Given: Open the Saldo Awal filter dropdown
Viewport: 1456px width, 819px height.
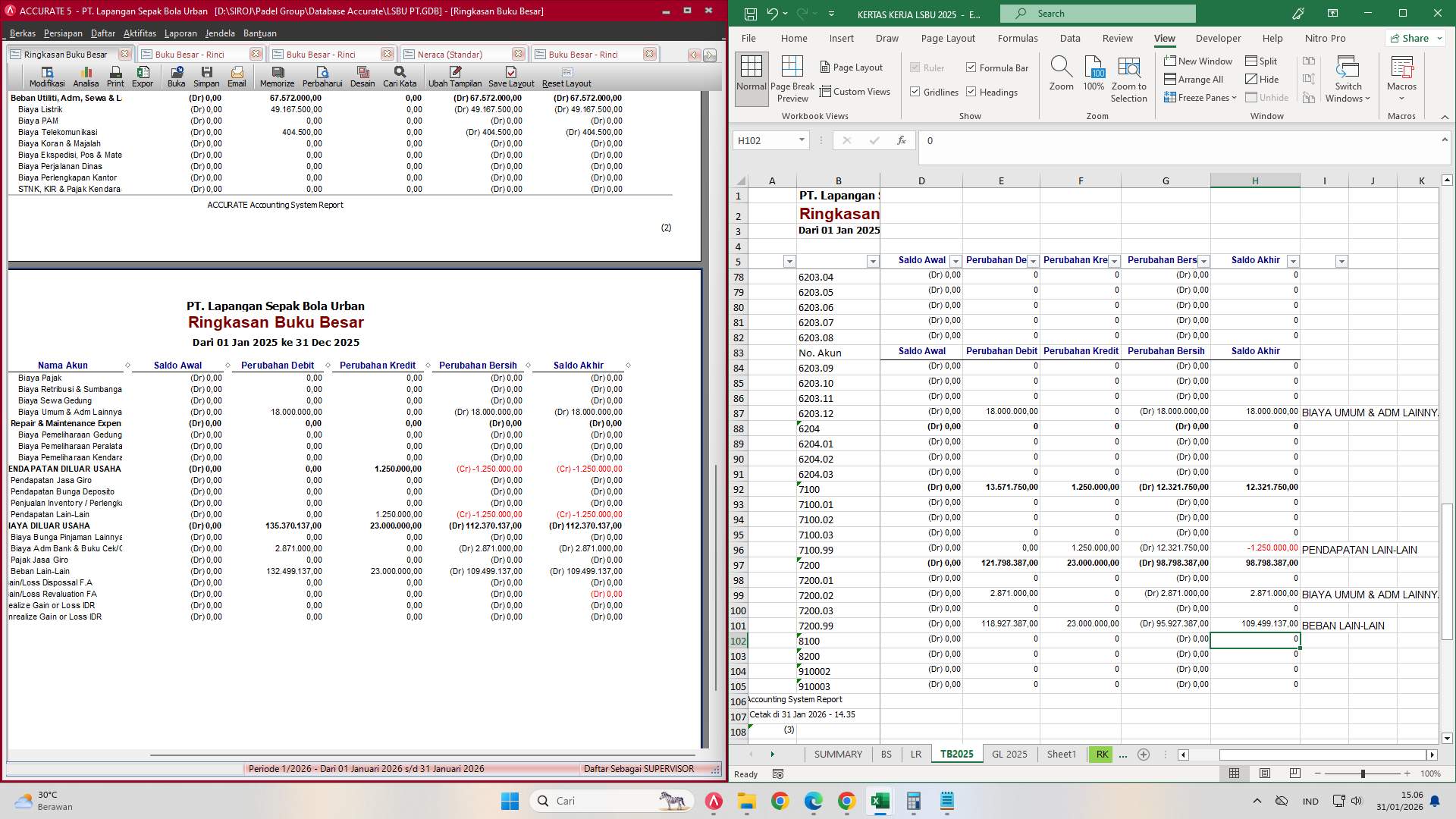Looking at the screenshot, I should pos(957,260).
